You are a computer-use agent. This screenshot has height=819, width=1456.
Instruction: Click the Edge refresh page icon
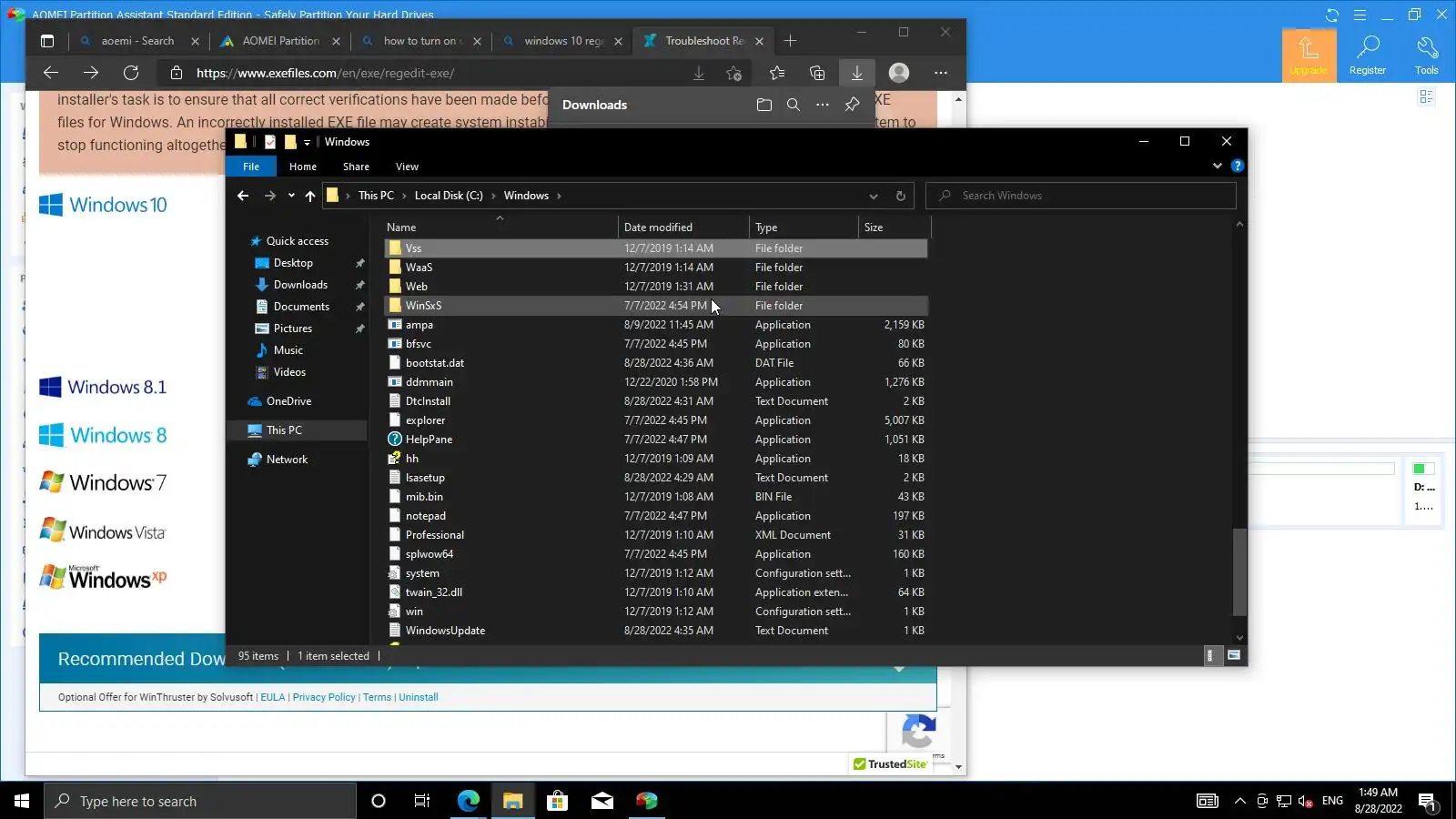(131, 73)
